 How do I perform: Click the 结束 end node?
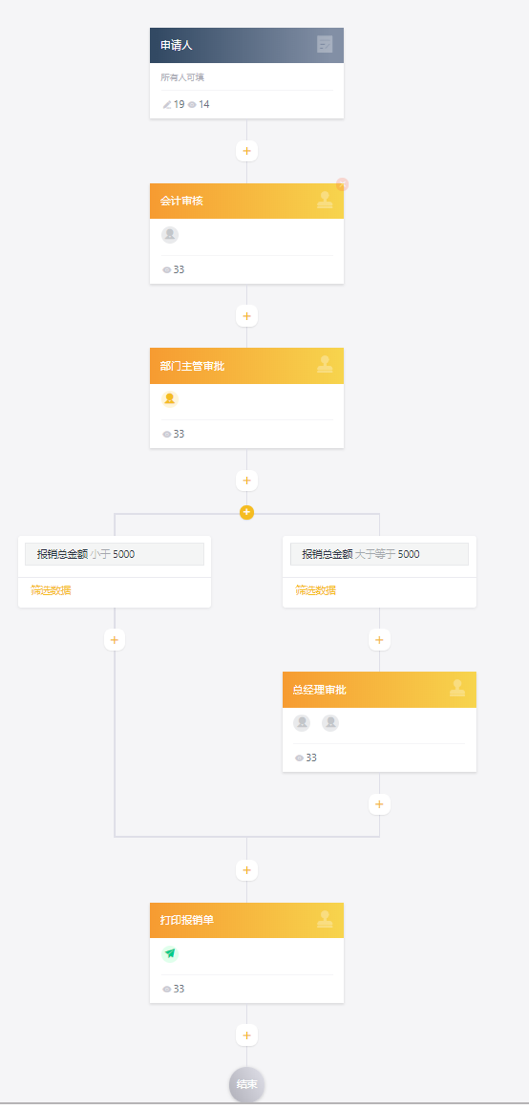(246, 1085)
